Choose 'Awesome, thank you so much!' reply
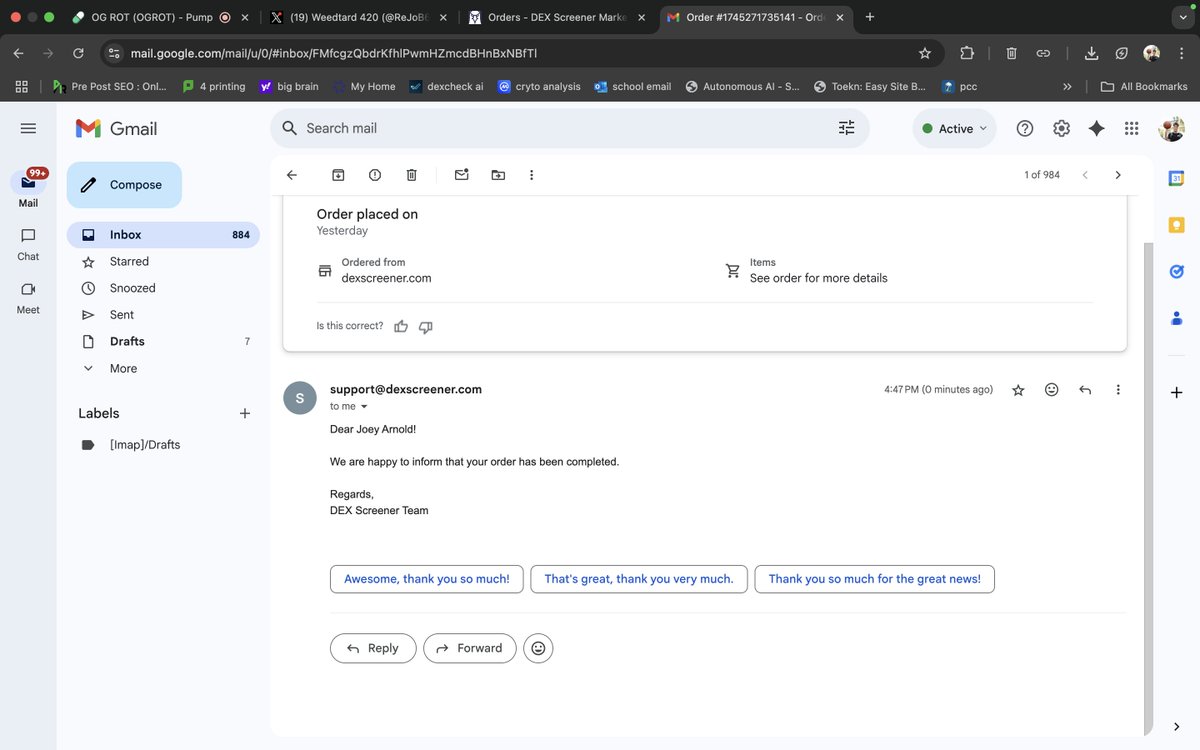Screen dimensions: 1200x750 tap(427, 579)
